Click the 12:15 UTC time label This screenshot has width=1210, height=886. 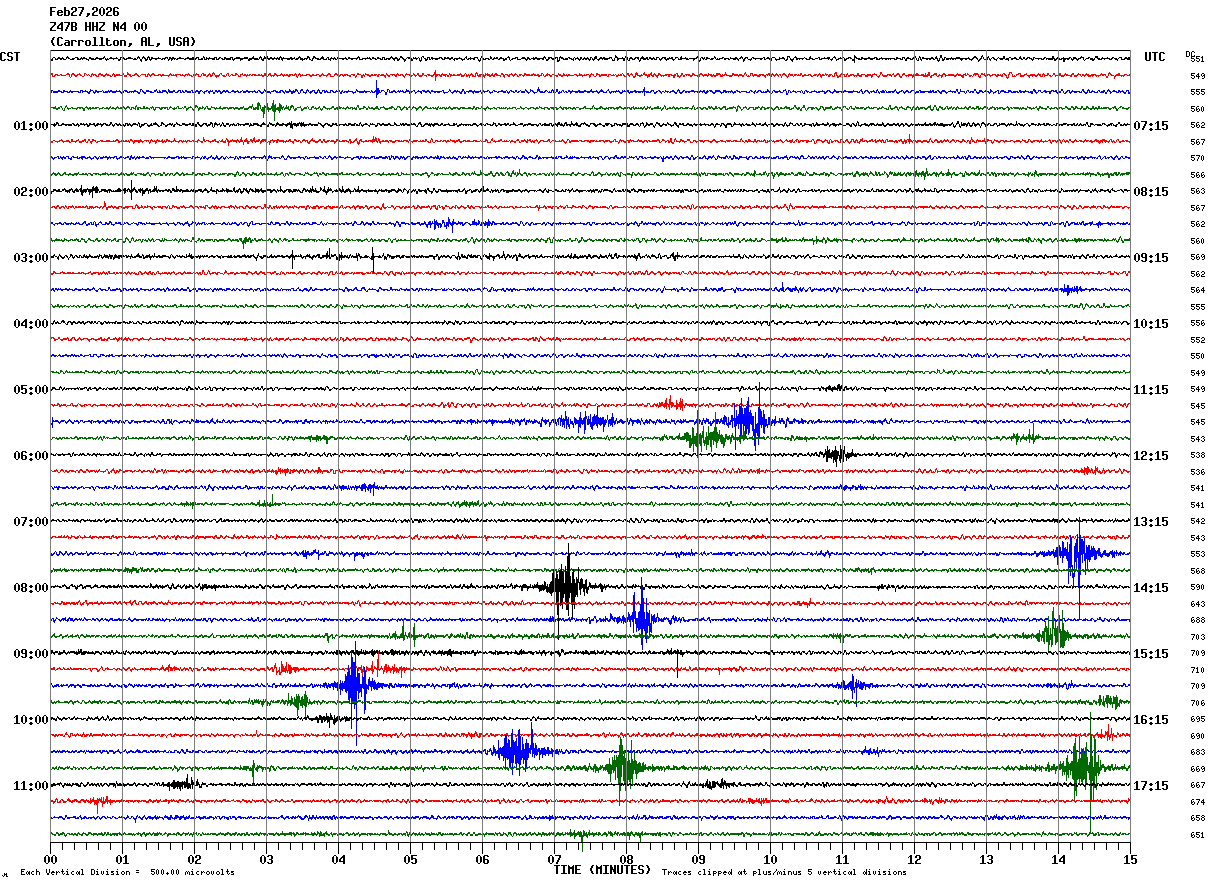tap(1151, 456)
